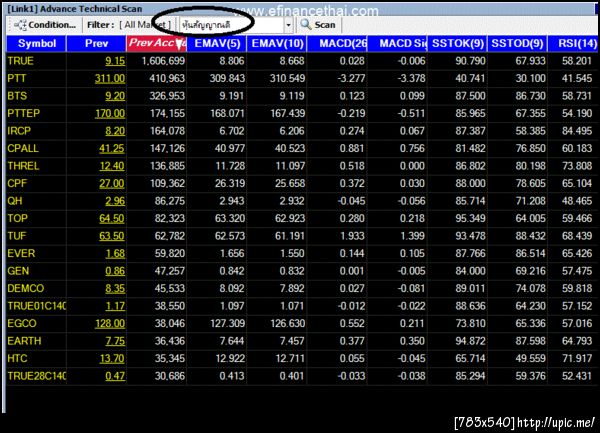Select the PTT symbol
This screenshot has width=600, height=433.
[x=17, y=78]
